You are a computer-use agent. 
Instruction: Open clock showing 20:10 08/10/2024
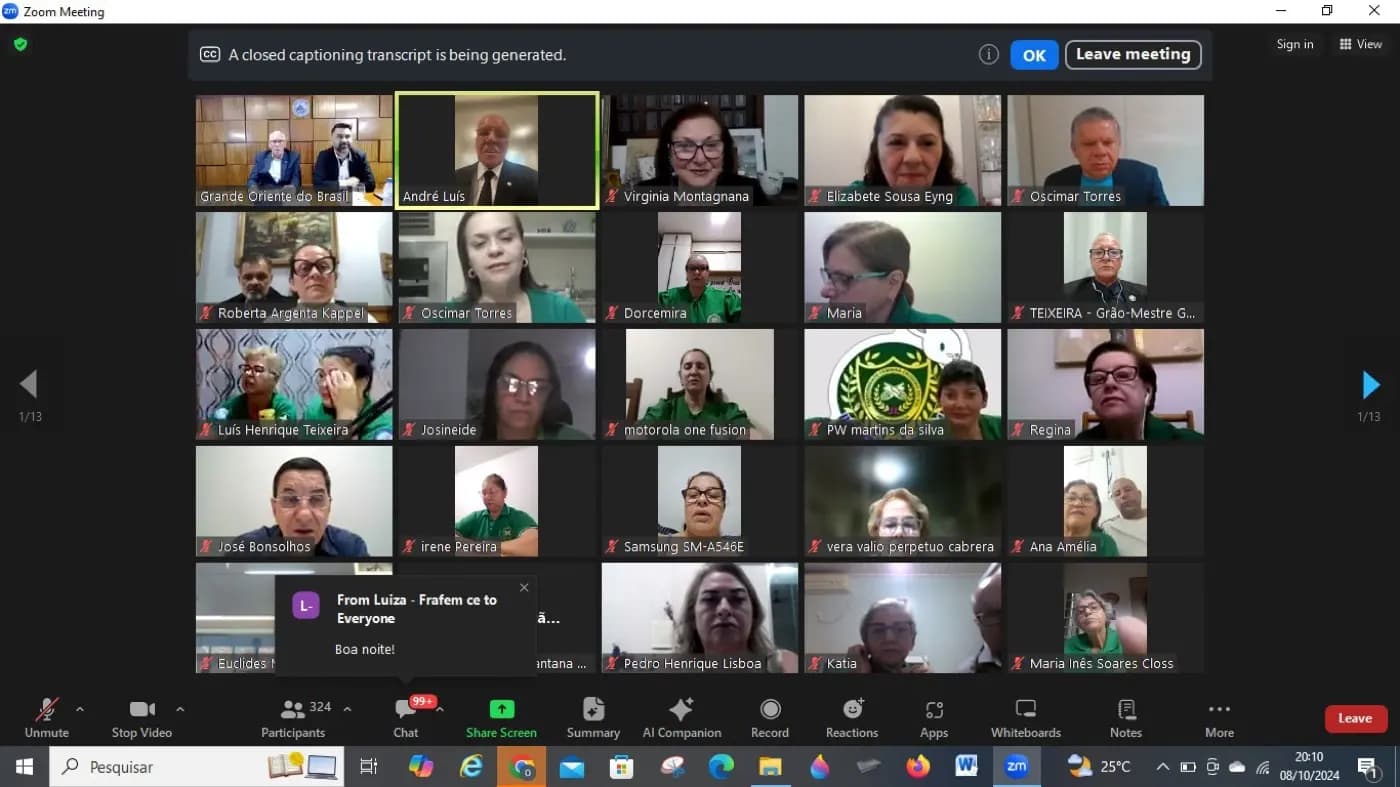[1310, 767]
